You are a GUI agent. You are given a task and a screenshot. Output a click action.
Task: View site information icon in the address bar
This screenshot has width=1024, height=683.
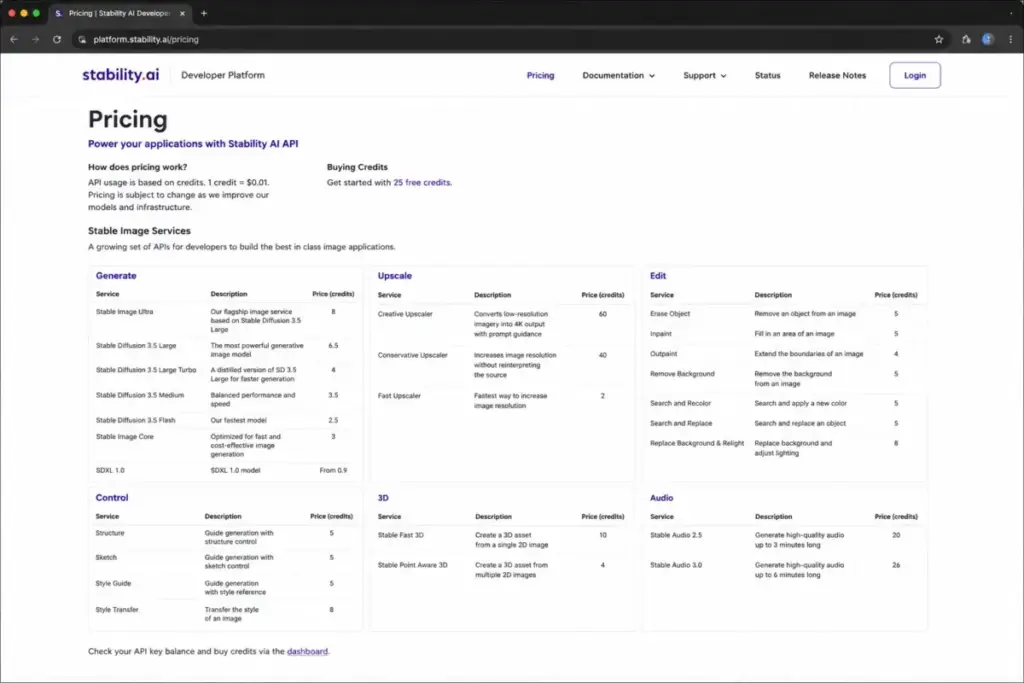(x=82, y=39)
